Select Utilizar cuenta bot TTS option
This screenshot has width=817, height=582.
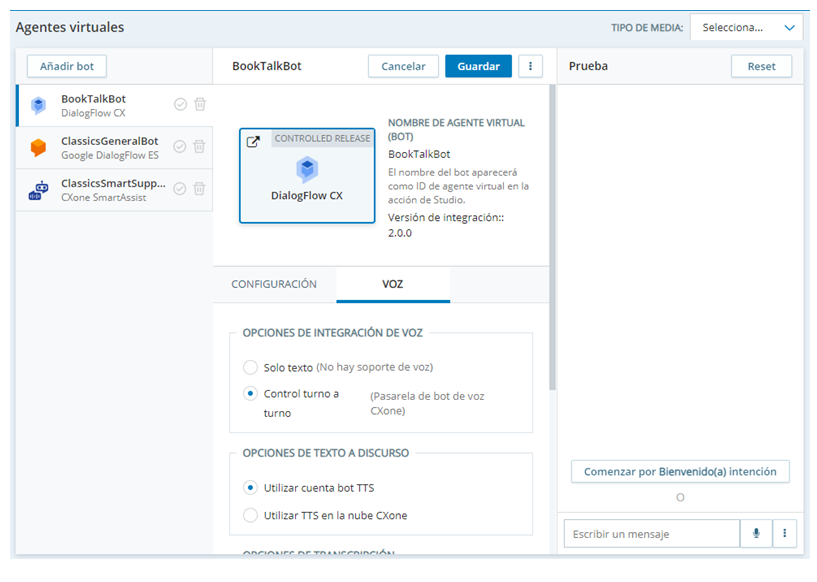coord(251,488)
